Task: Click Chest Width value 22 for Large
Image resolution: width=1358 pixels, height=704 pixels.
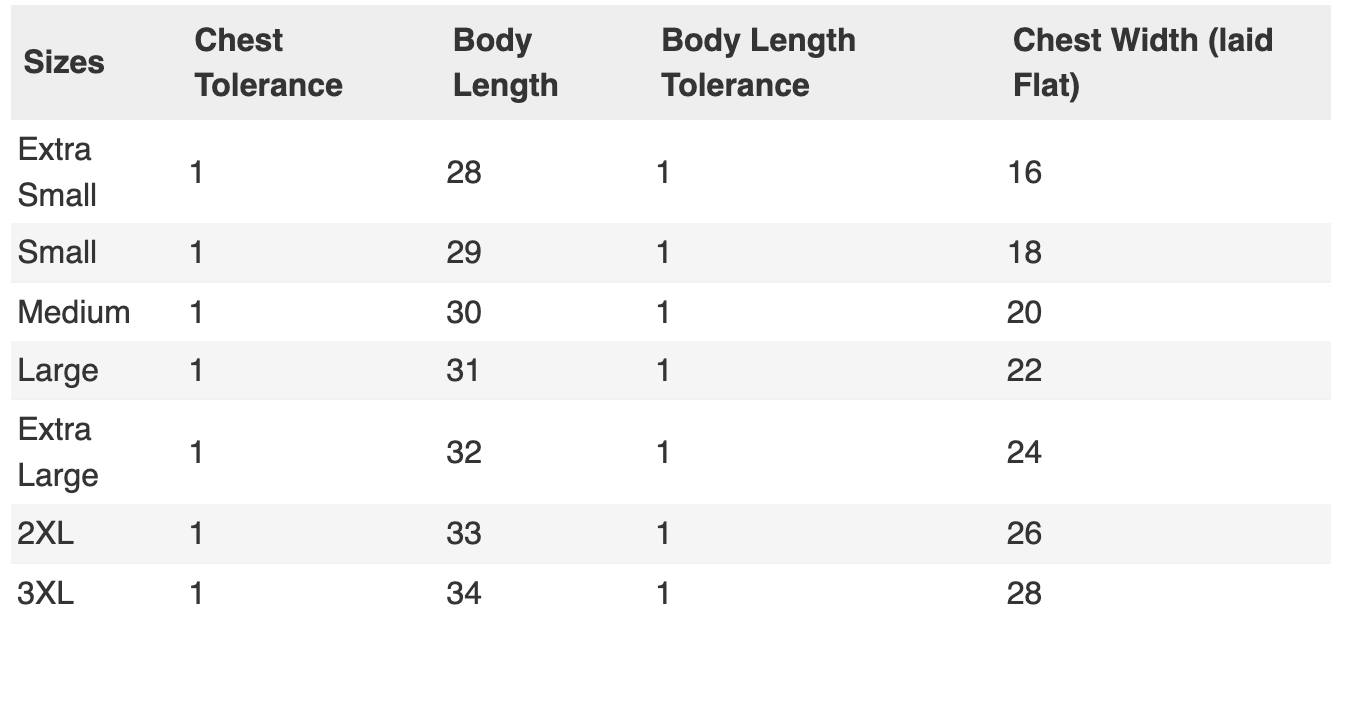Action: pyautogui.click(x=1024, y=371)
